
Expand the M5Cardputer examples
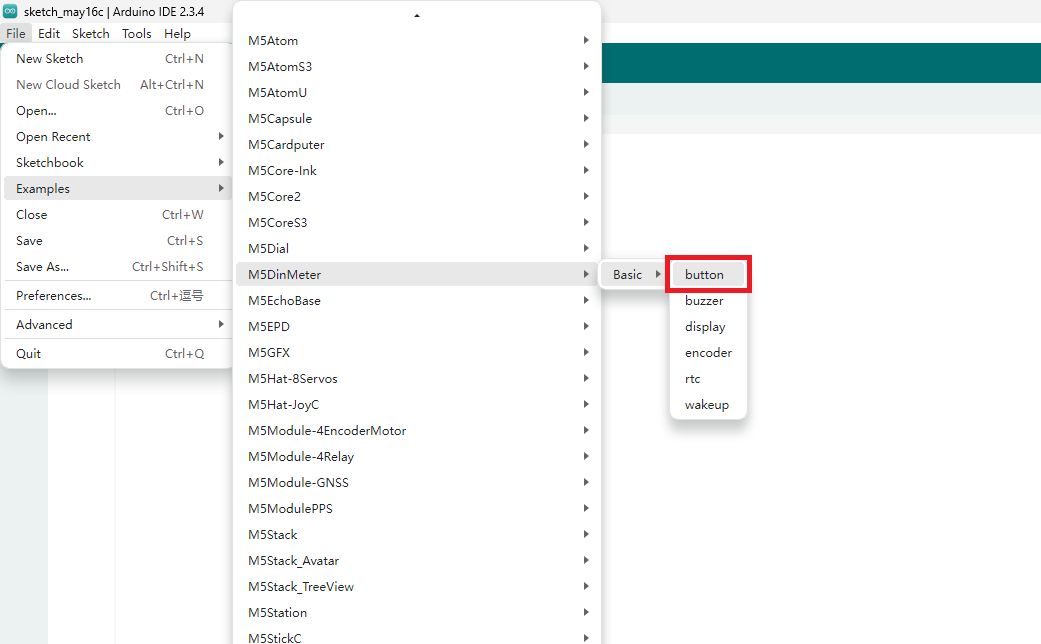pyautogui.click(x=417, y=144)
